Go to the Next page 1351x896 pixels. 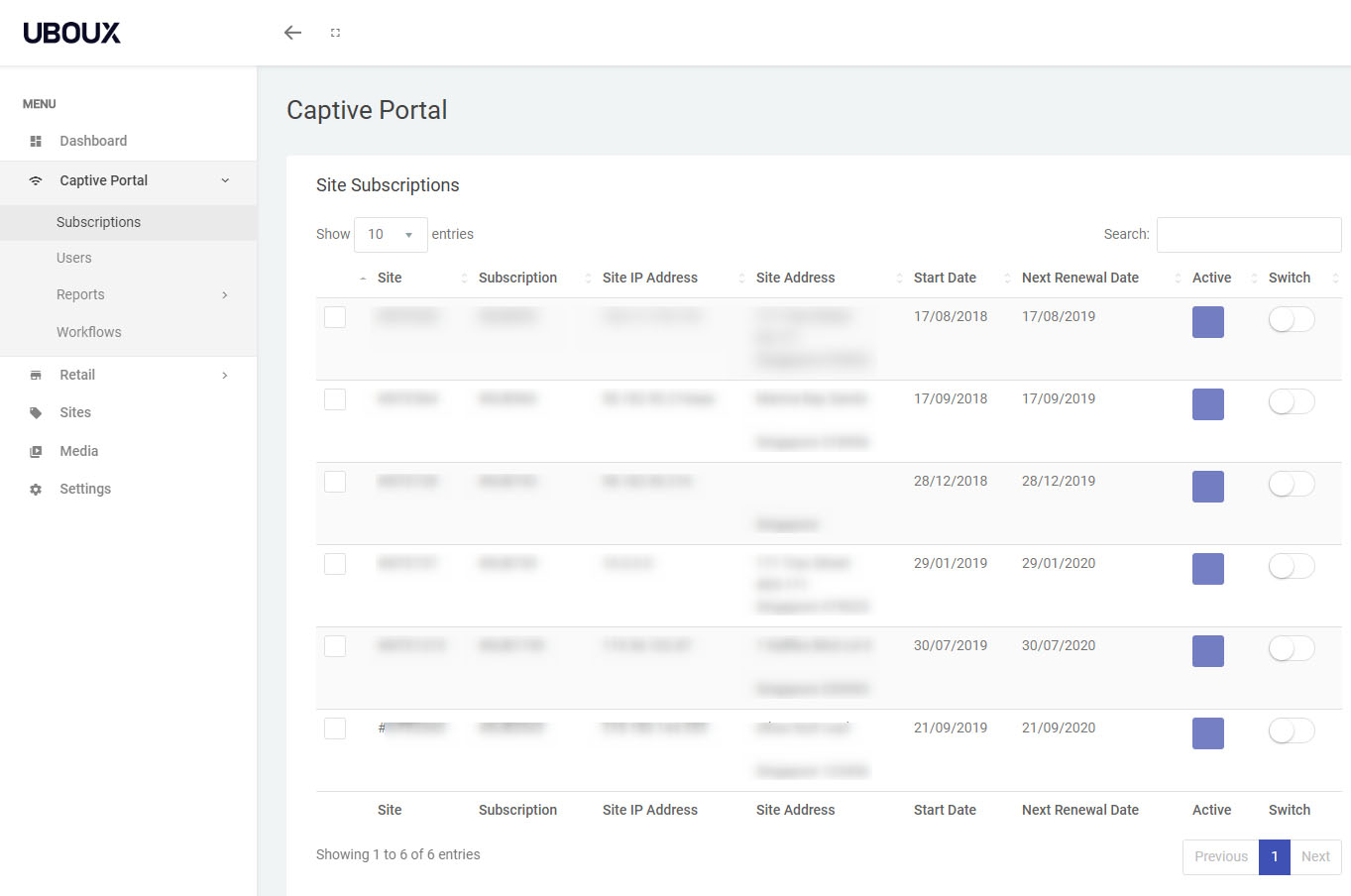tap(1315, 856)
